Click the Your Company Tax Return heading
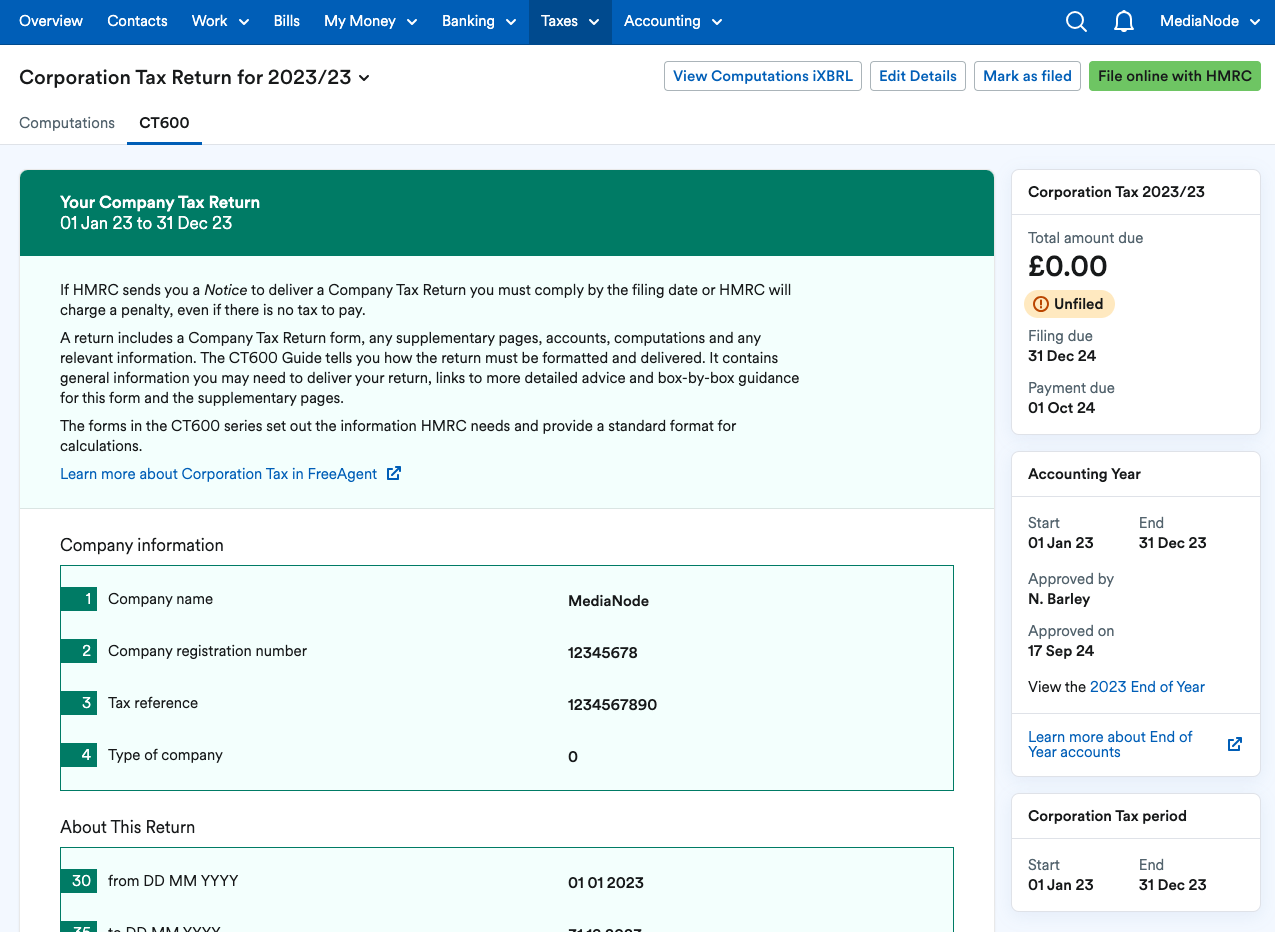 (160, 202)
